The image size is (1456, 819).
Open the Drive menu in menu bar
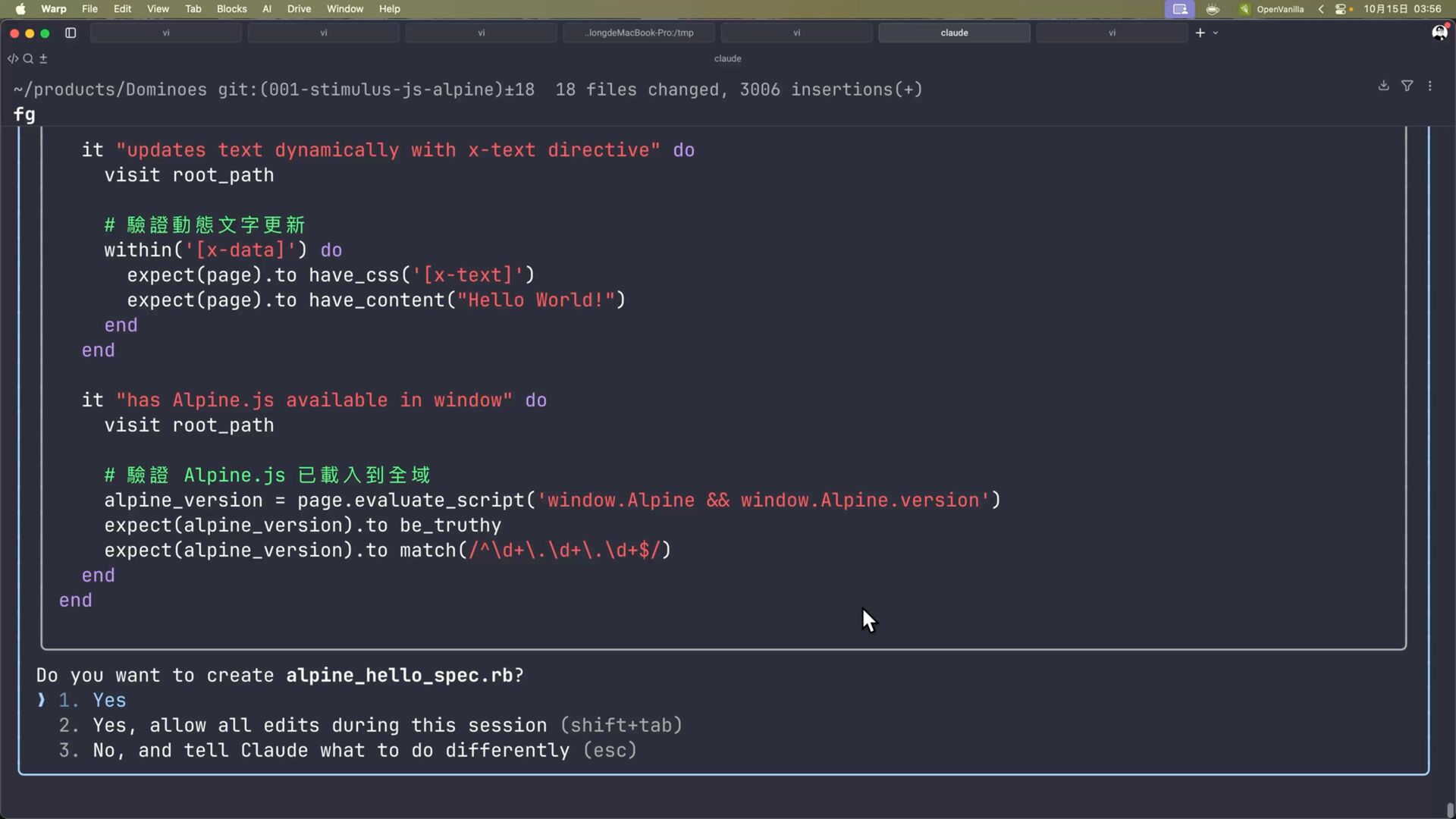[299, 9]
